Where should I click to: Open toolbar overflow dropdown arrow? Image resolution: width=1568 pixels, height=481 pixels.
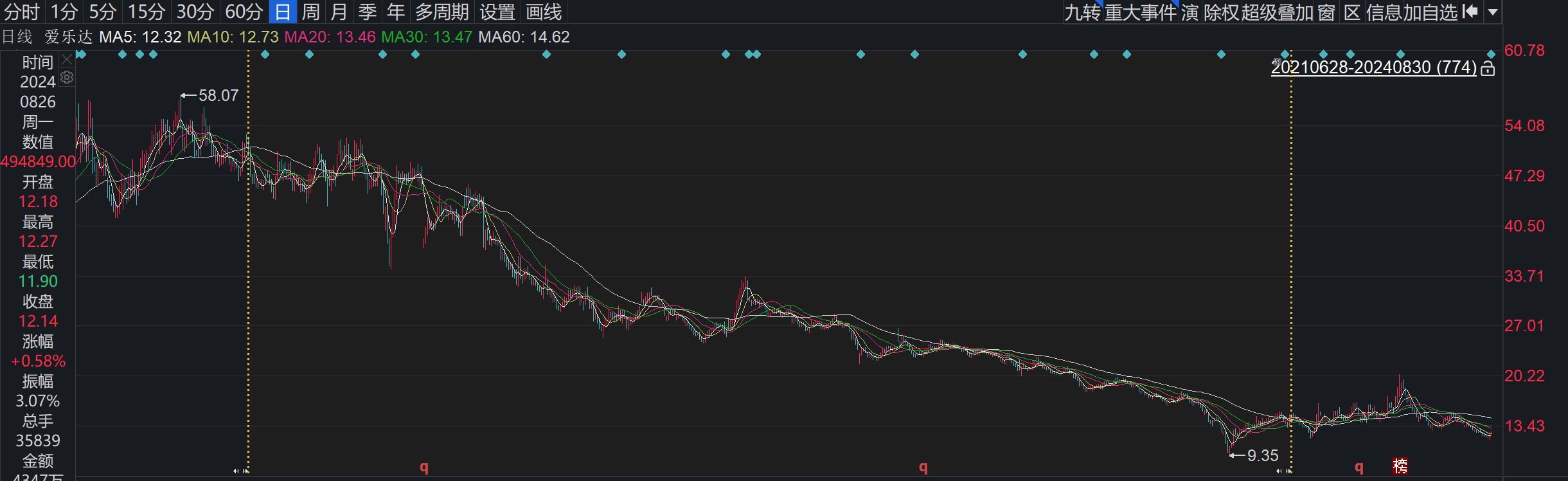1493,12
